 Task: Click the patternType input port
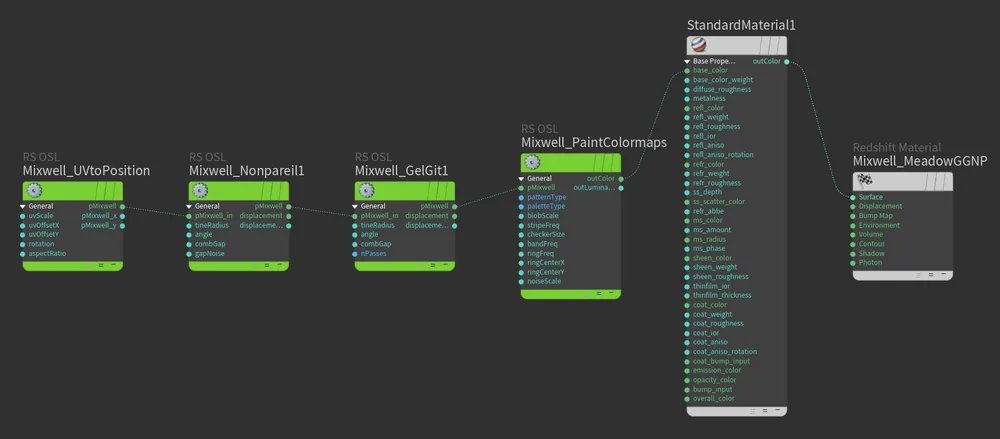tap(521, 197)
